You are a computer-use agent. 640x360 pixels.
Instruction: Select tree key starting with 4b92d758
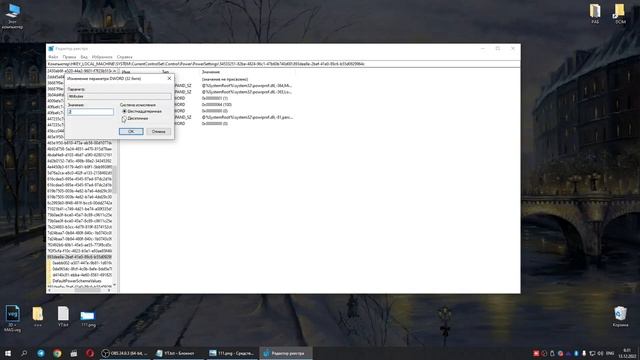(x=79, y=149)
